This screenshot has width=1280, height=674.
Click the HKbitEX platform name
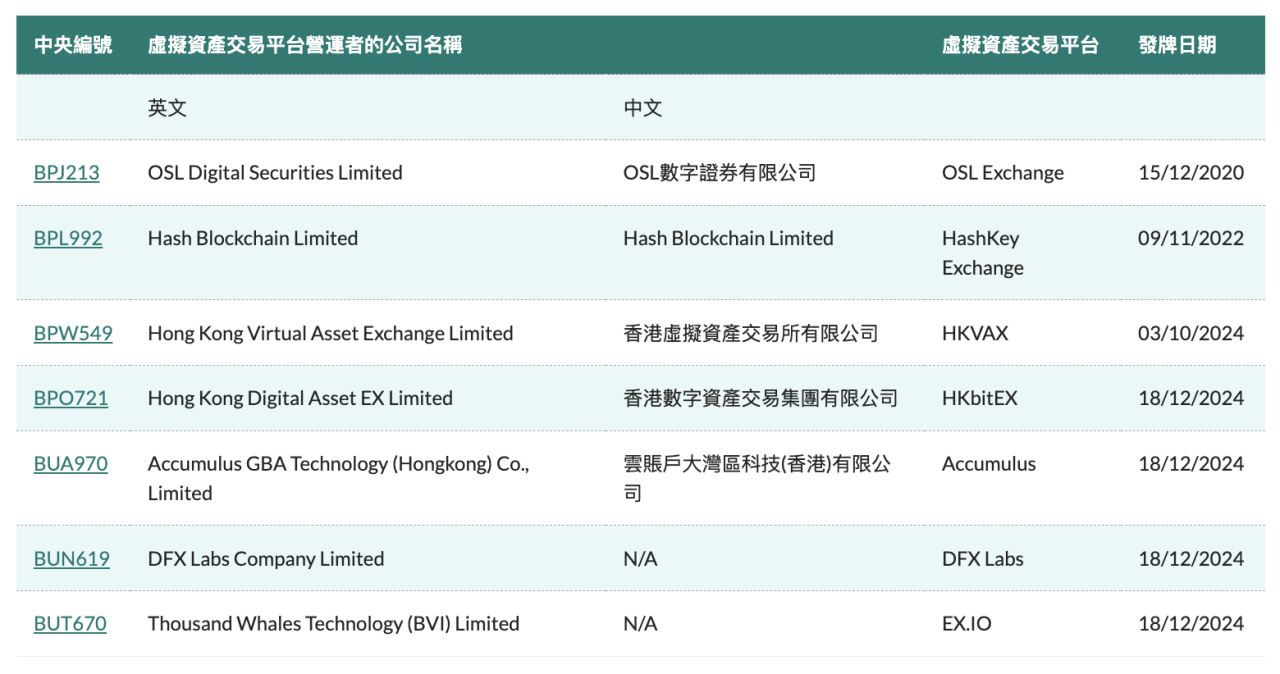tap(979, 398)
